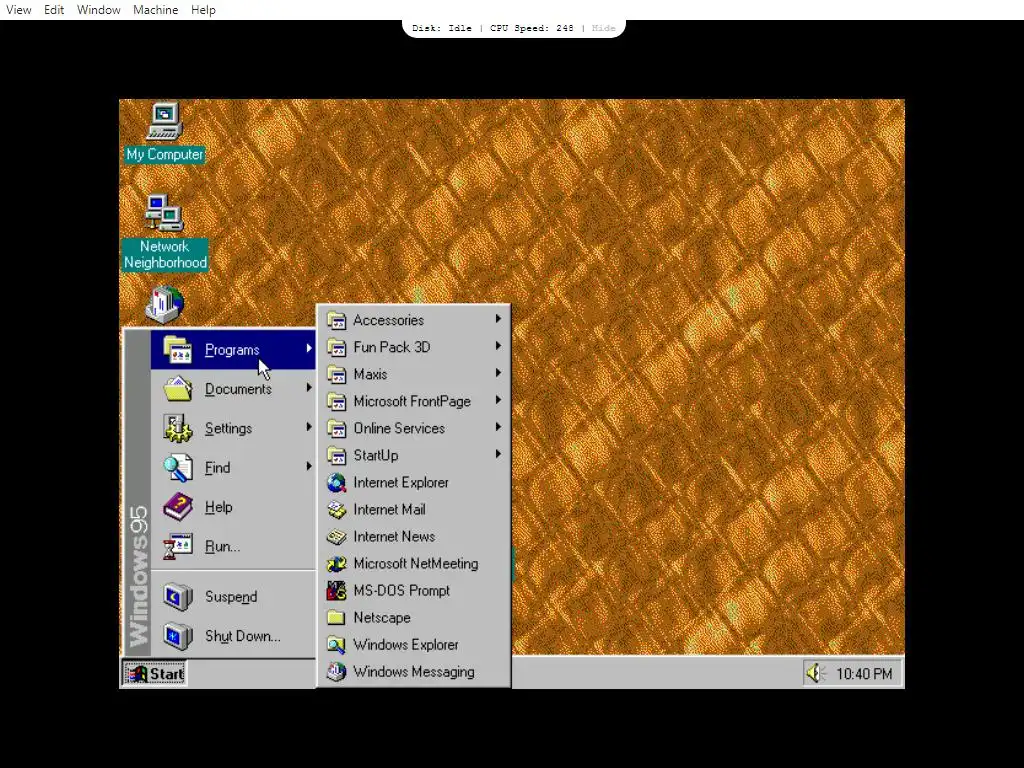The height and width of the screenshot is (768, 1024).
Task: Click the StartUp group icon
Action: [x=336, y=455]
